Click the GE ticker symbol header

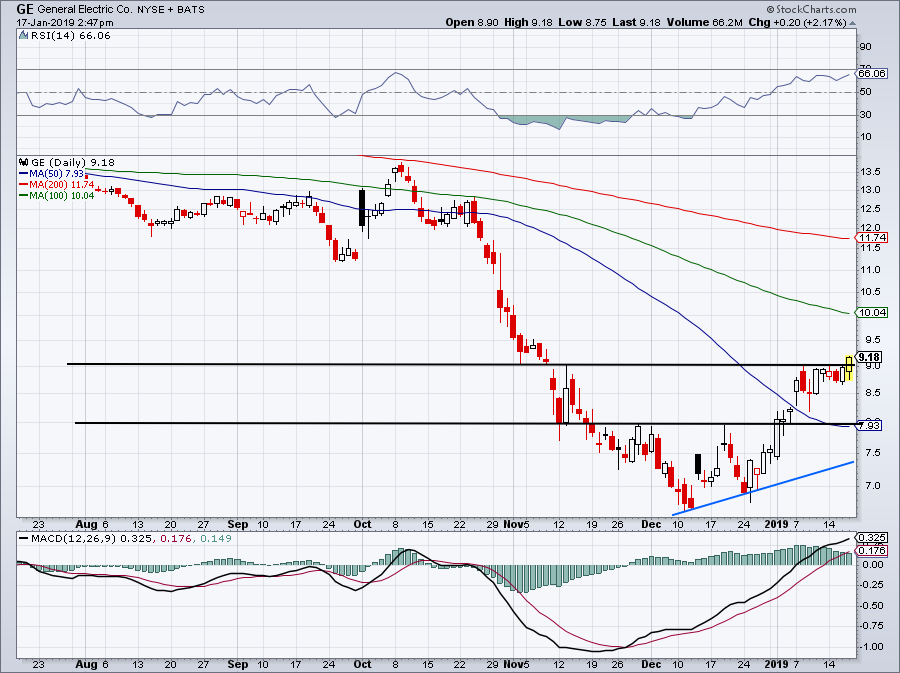(x=26, y=10)
